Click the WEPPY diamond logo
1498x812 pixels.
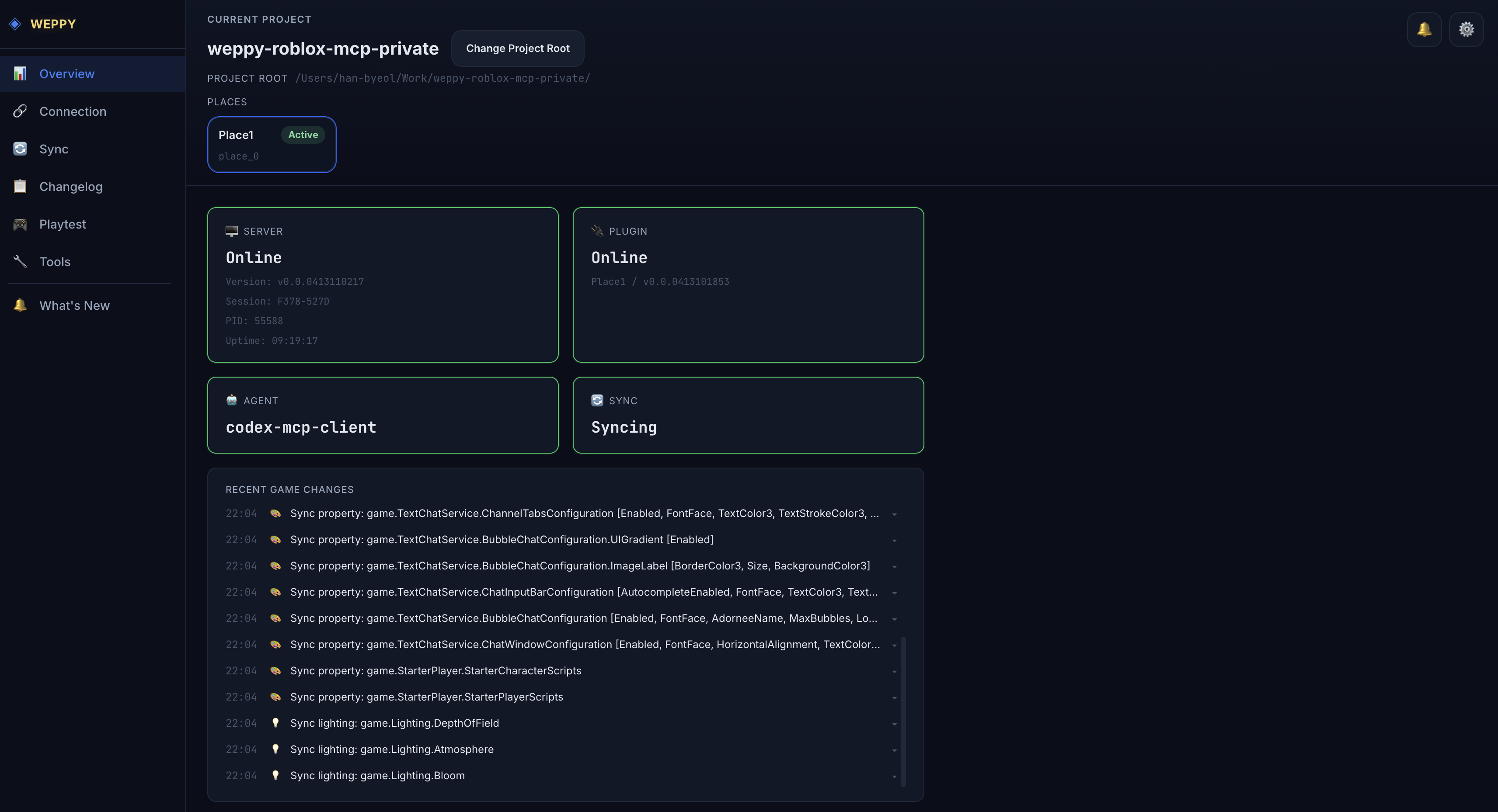tap(14, 23)
